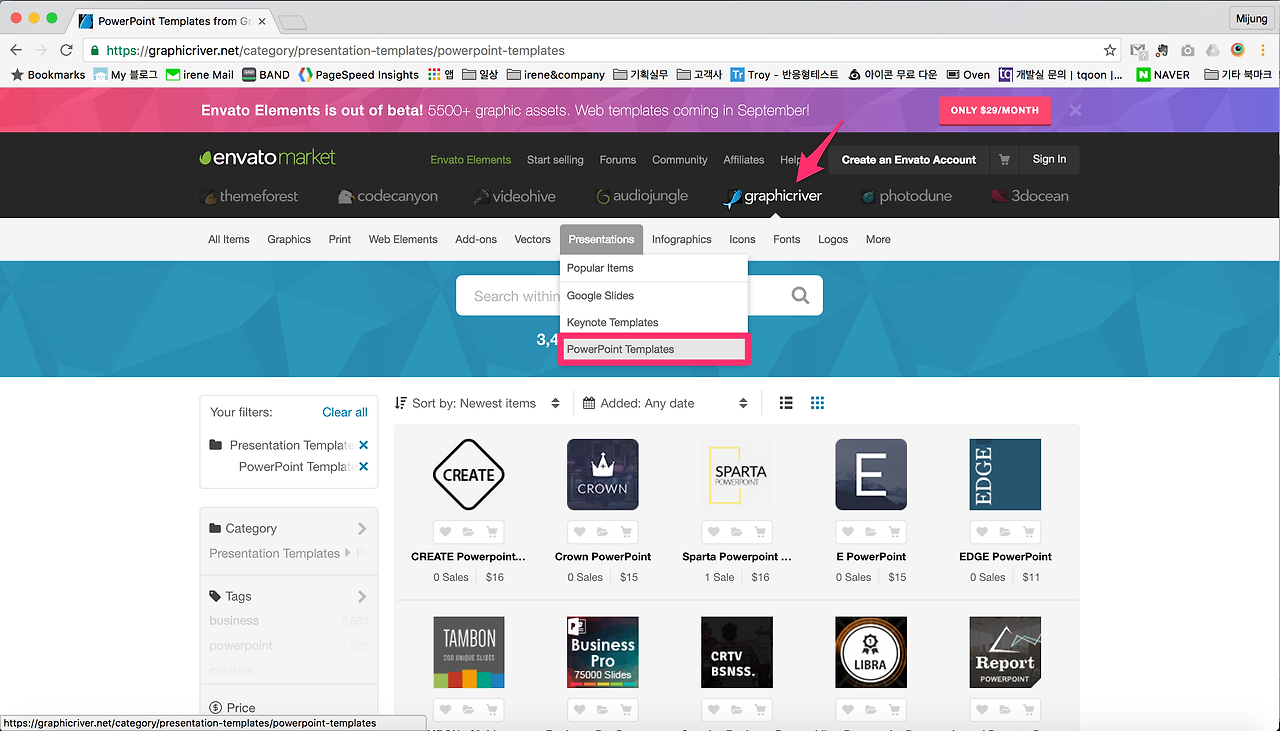Open the irene Mail bookmark
The image size is (1280, 731).
(x=200, y=75)
